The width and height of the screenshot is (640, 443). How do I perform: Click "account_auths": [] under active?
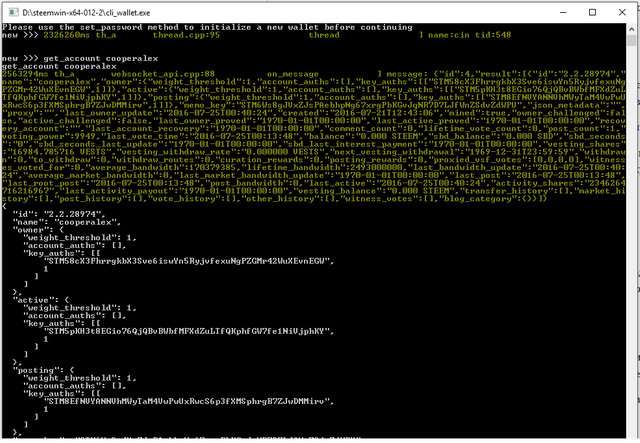pyautogui.click(x=74, y=316)
